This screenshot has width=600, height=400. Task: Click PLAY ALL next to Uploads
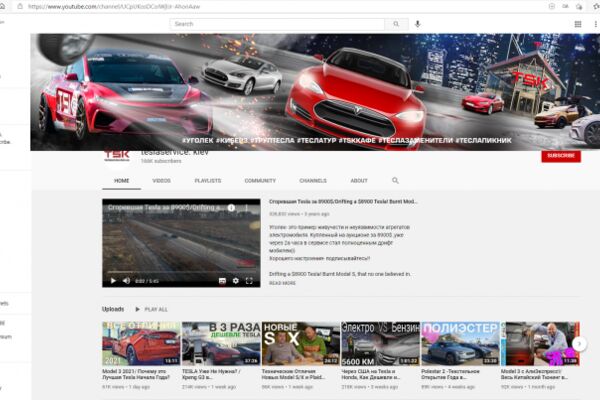[156, 309]
